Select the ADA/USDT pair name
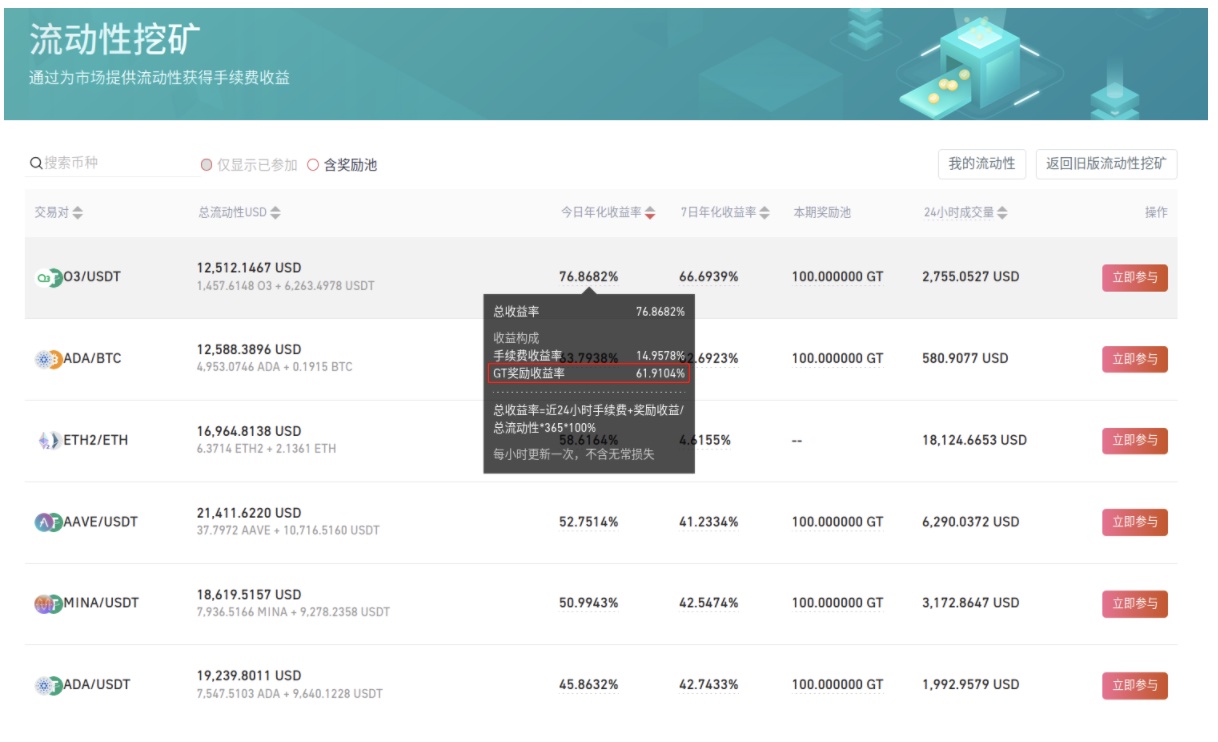Screen dimensions: 1218x742 (x=97, y=685)
